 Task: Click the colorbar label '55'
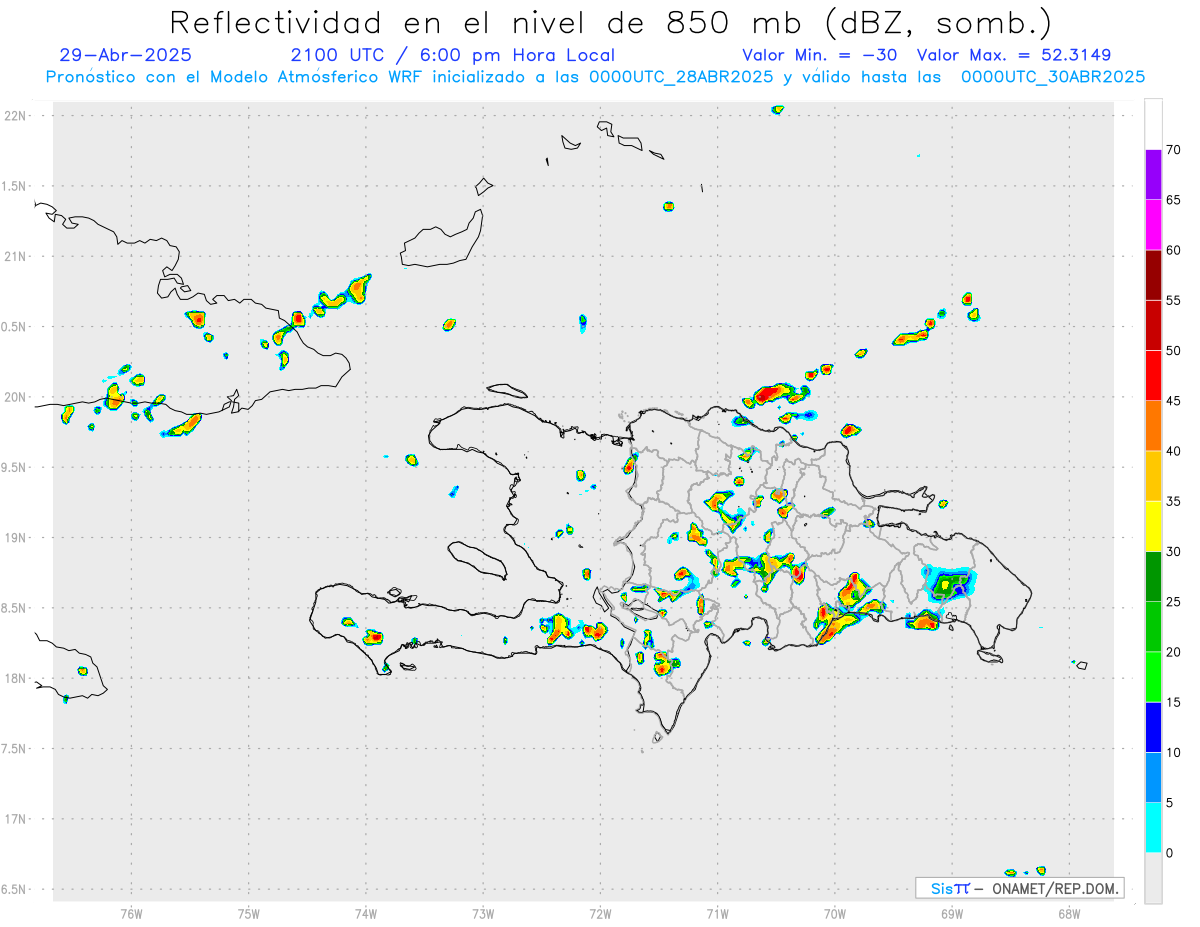[x=1174, y=300]
